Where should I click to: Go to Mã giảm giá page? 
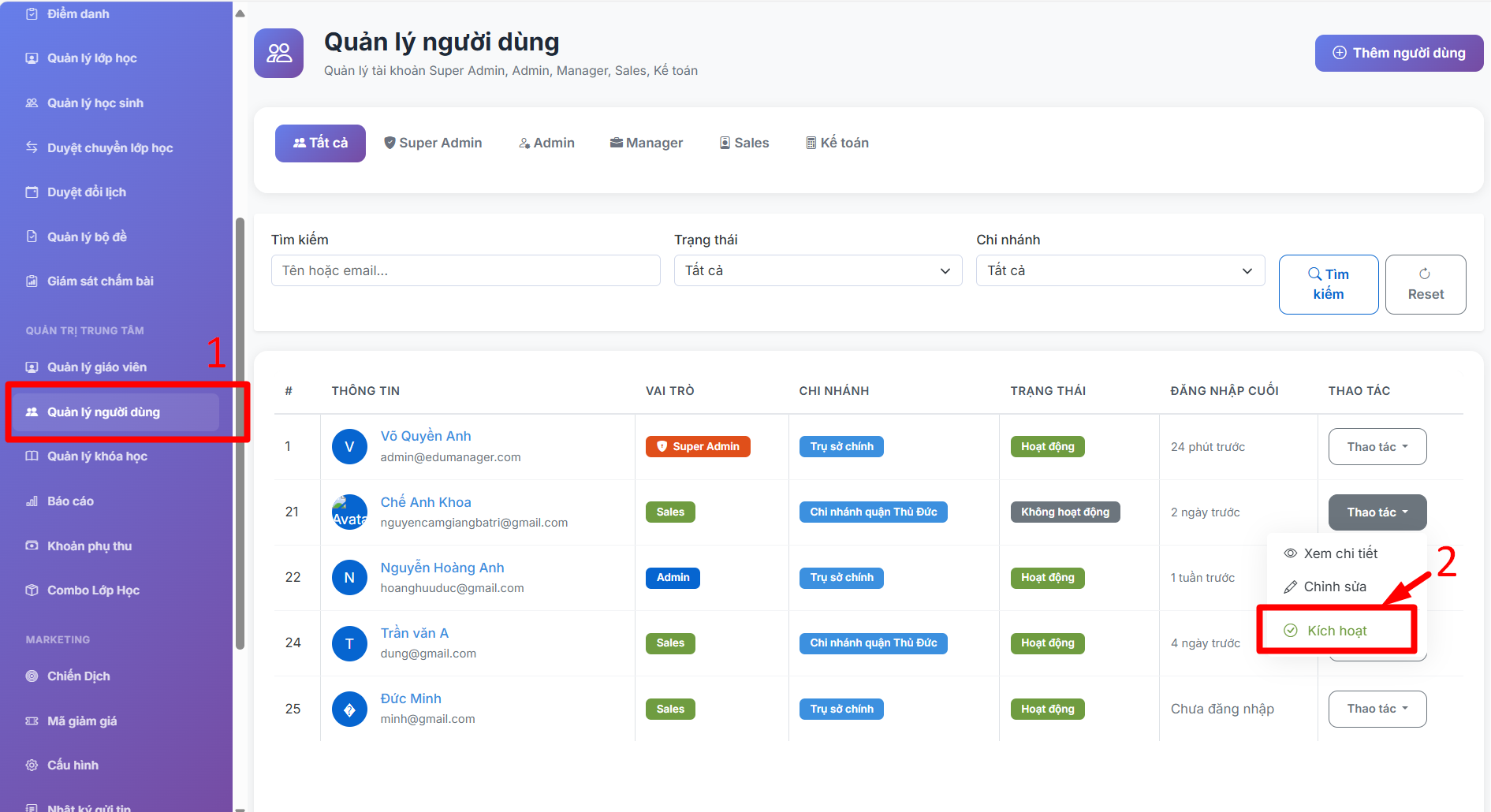[x=81, y=721]
